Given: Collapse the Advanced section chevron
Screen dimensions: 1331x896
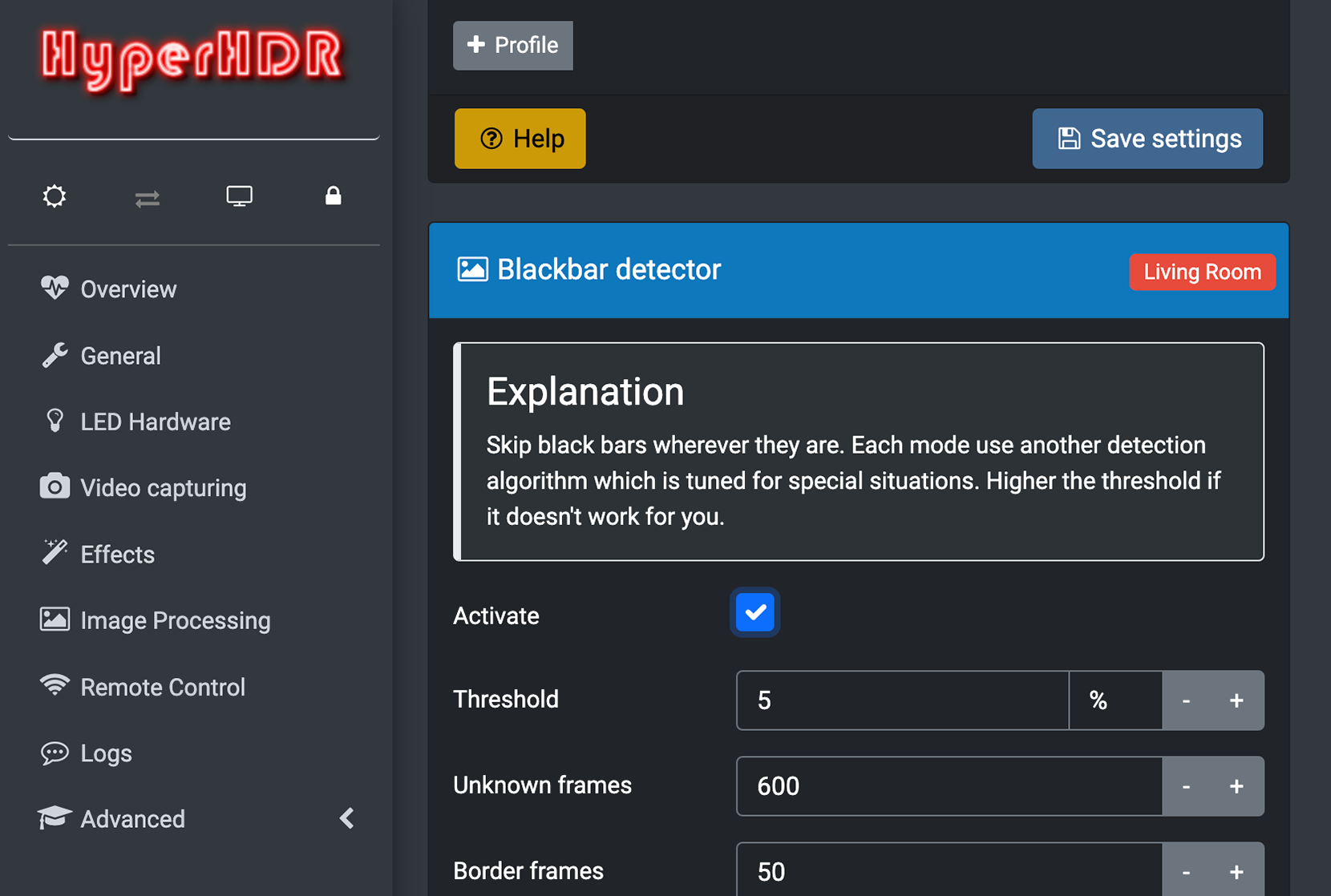Looking at the screenshot, I should tap(346, 818).
